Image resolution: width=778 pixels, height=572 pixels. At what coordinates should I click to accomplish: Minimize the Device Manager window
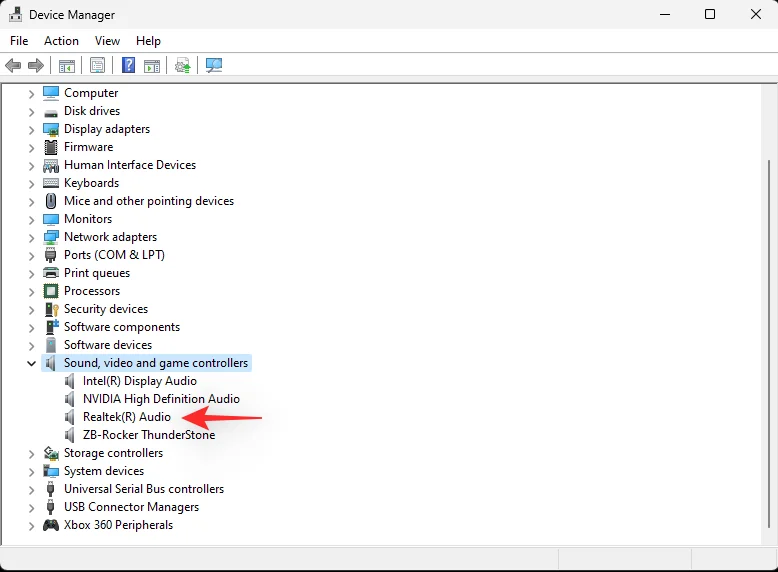pos(665,14)
